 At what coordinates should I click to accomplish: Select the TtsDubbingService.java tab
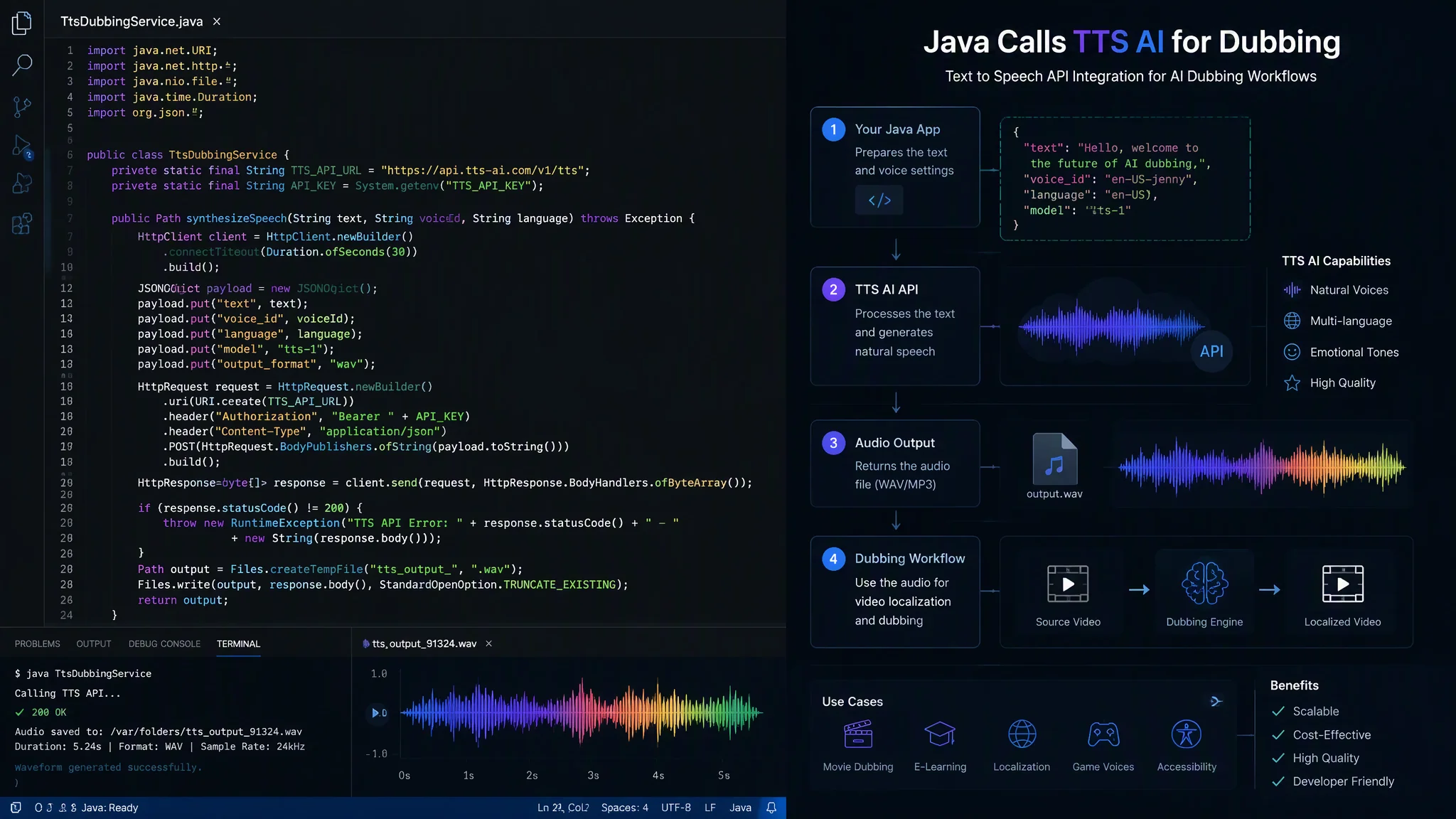132,21
